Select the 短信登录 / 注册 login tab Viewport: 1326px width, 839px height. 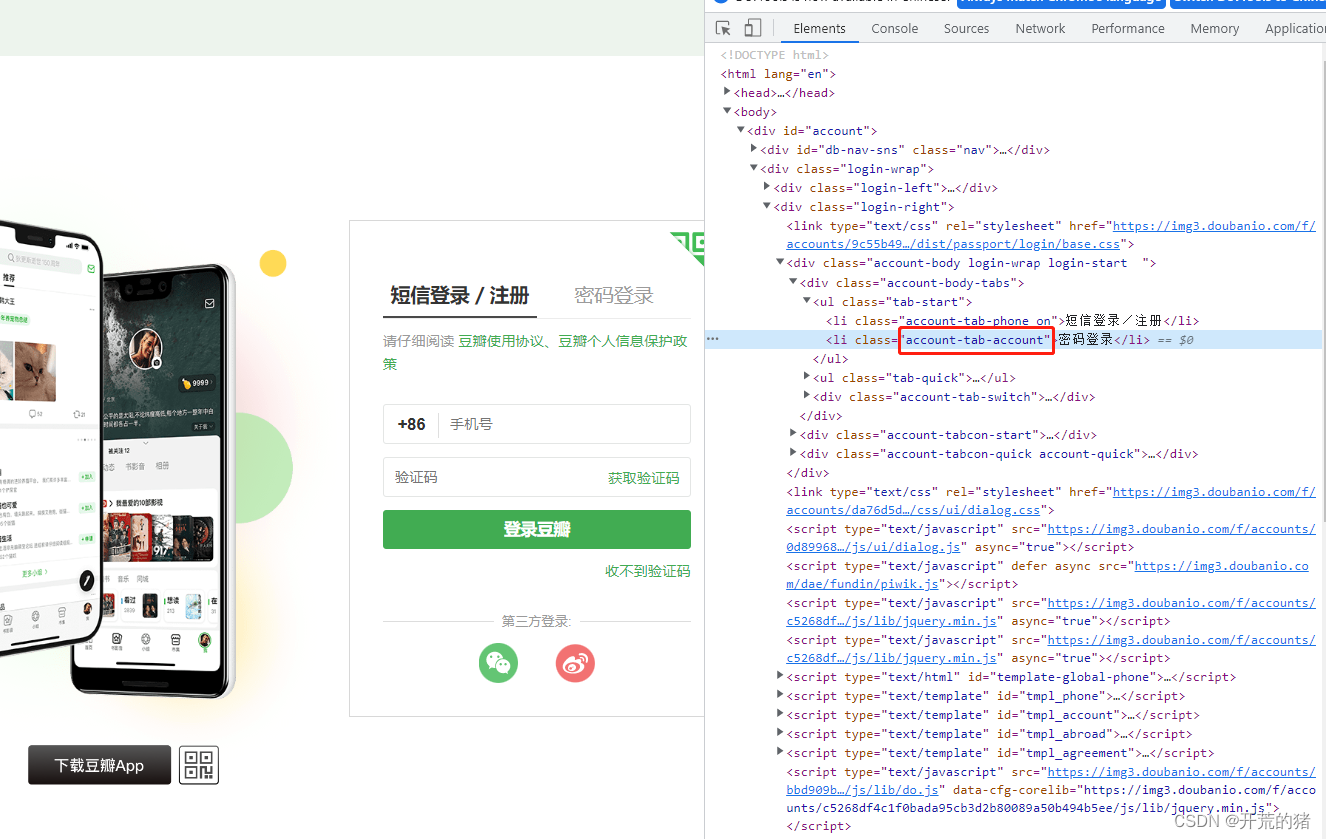click(459, 296)
